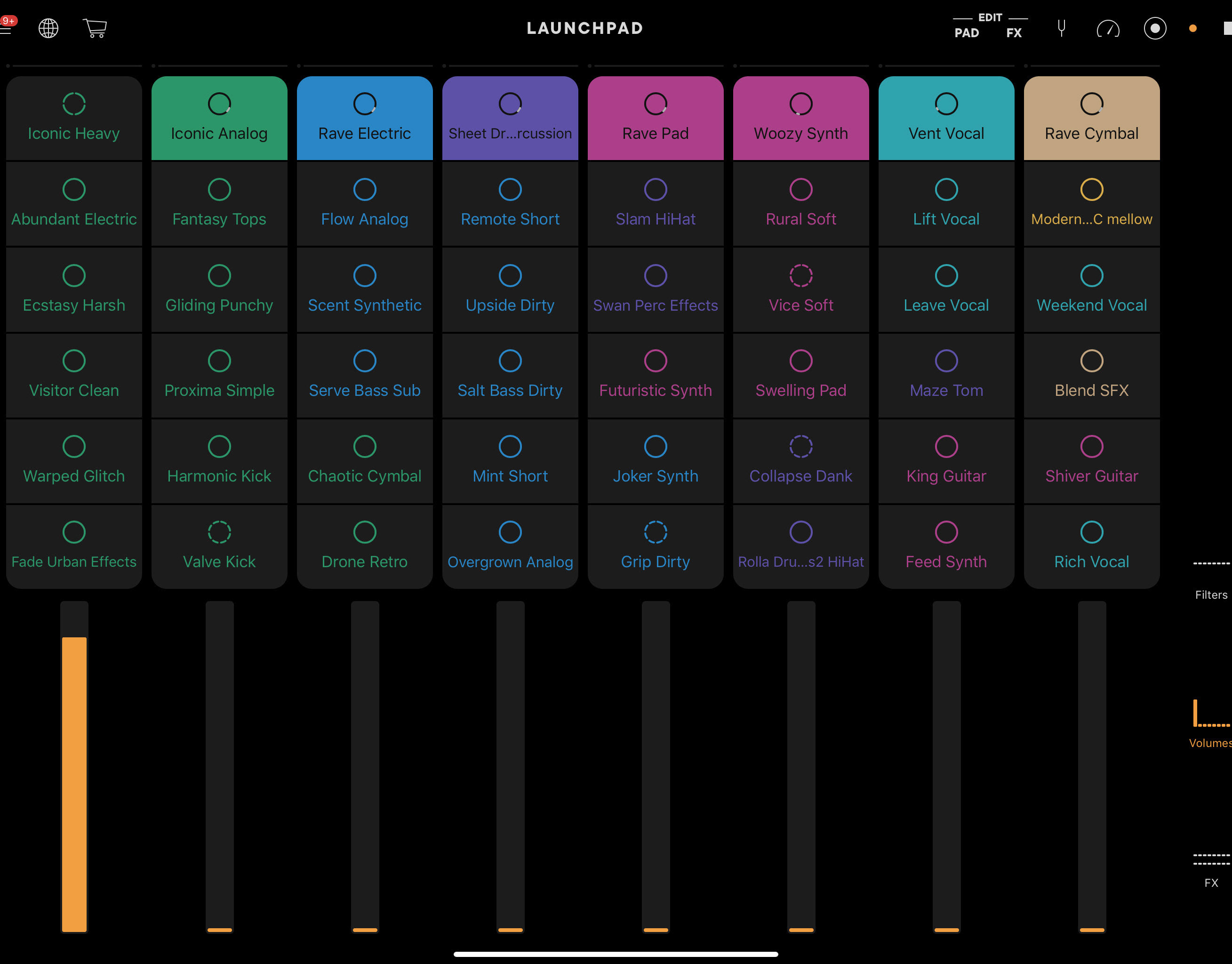Image resolution: width=1232 pixels, height=964 pixels.
Task: Trigger the Salt Bass Dirty pad
Action: (510, 375)
